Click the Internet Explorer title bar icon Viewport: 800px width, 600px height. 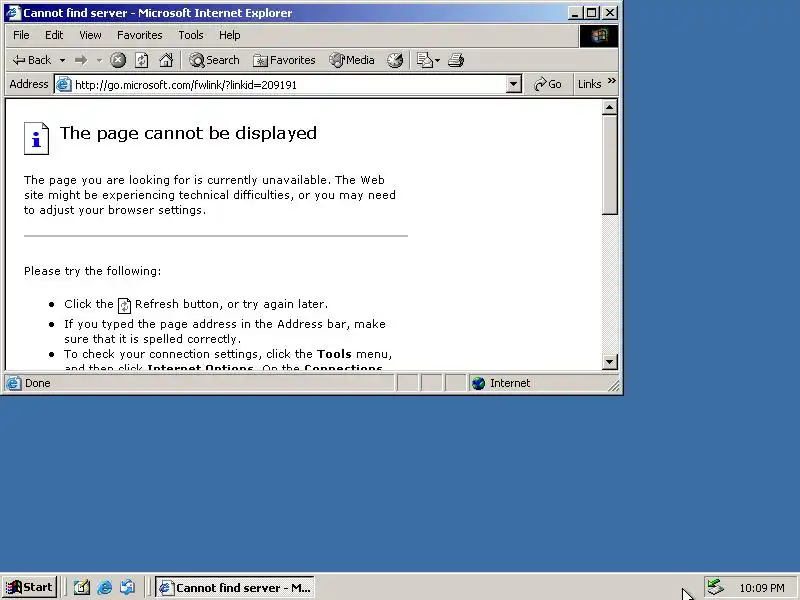point(13,13)
